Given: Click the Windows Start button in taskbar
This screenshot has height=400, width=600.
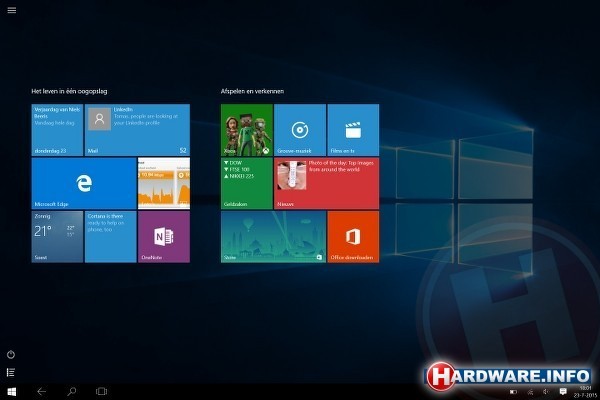Looking at the screenshot, I should pyautogui.click(x=11, y=391).
